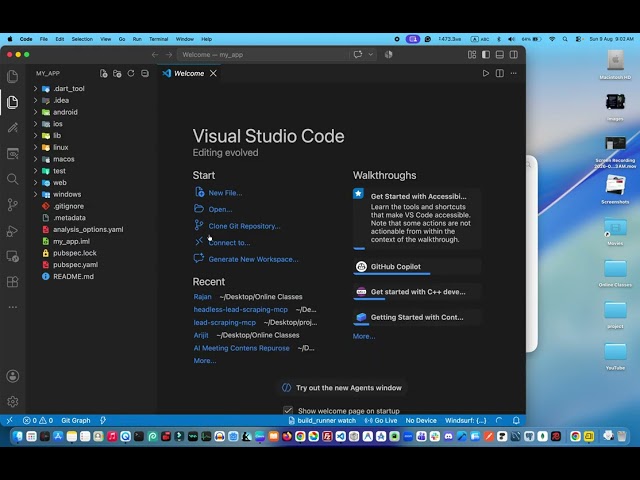Open the Selection menu
Image resolution: width=640 pixels, height=480 pixels.
(x=82, y=39)
